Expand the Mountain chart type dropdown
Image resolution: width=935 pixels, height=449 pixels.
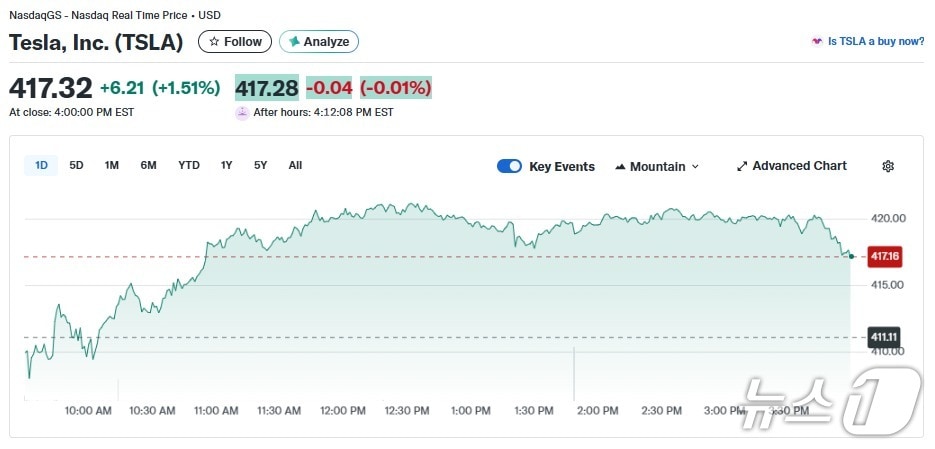[695, 167]
